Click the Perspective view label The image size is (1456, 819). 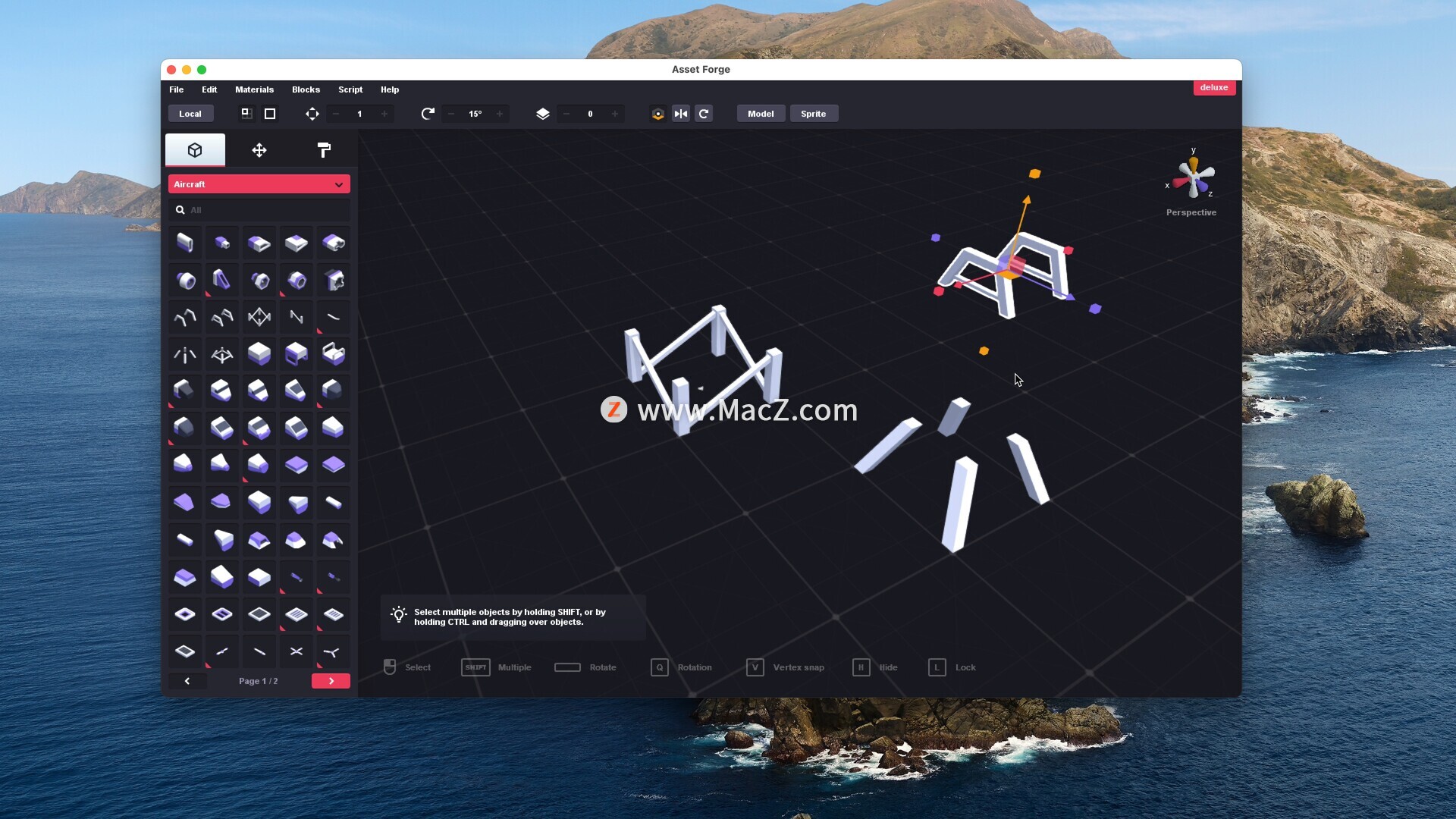click(1191, 212)
